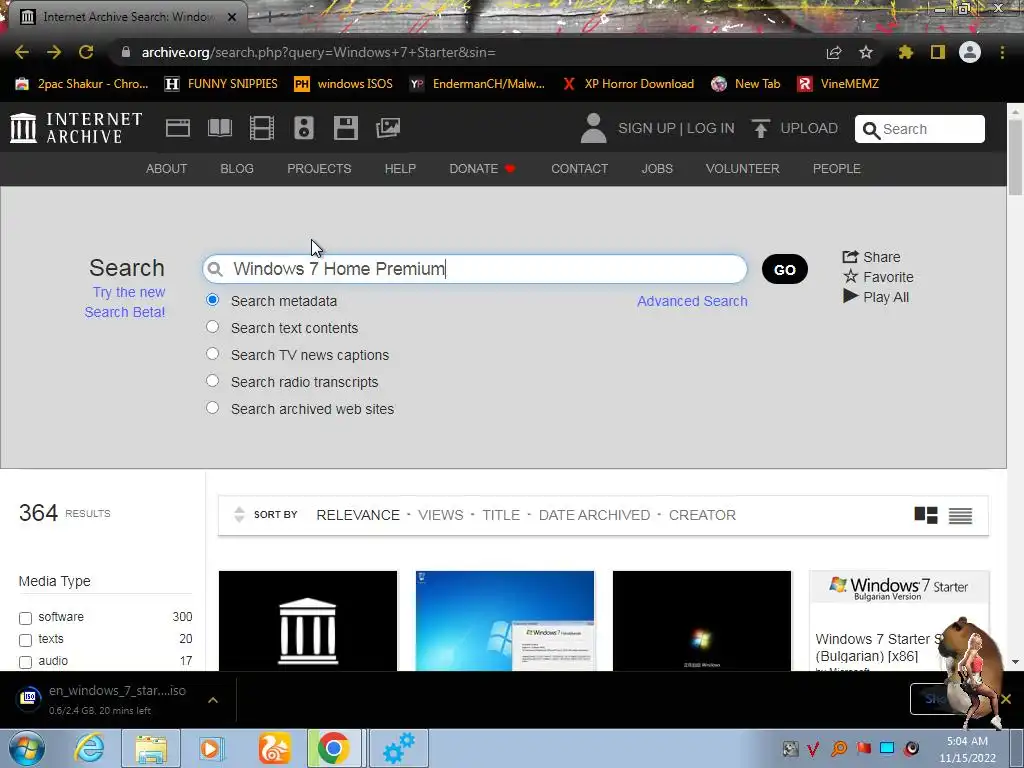The width and height of the screenshot is (1024, 768).
Task: Switch to tile grid view
Action: tap(925, 515)
